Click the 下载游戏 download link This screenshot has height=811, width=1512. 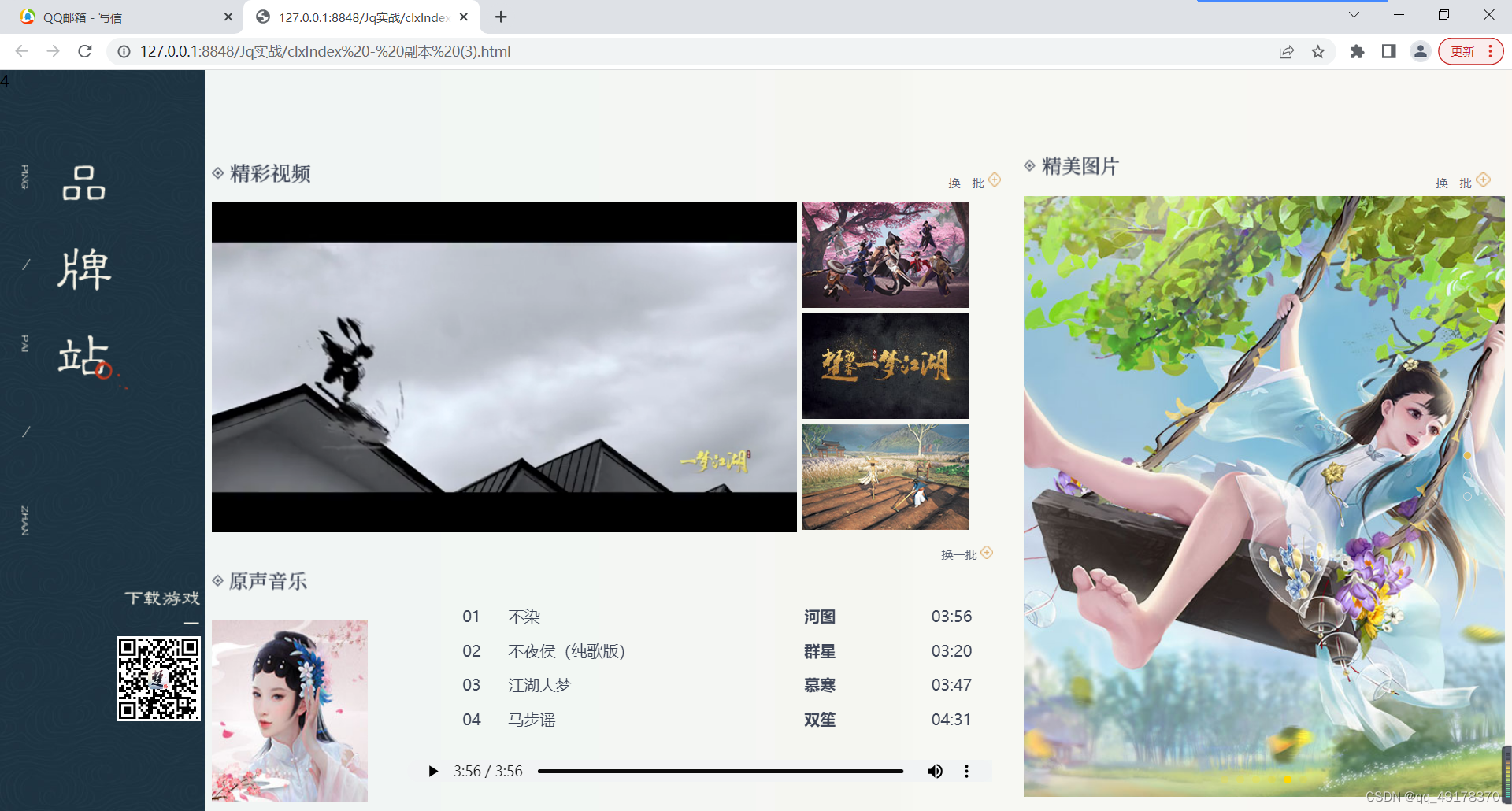161,598
